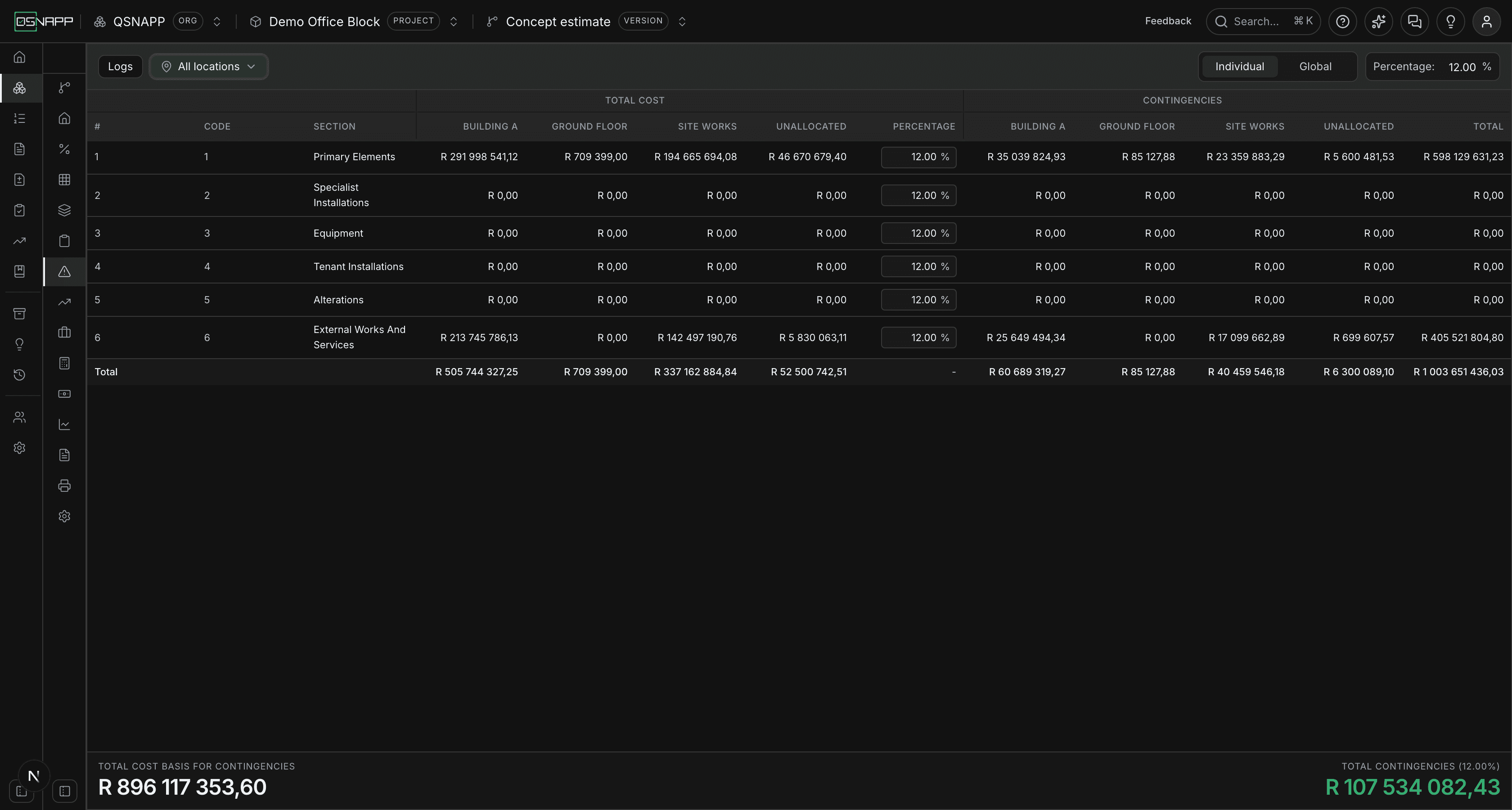The height and width of the screenshot is (810, 1512).
Task: Click the Tenant Installations section name
Action: coord(358,266)
